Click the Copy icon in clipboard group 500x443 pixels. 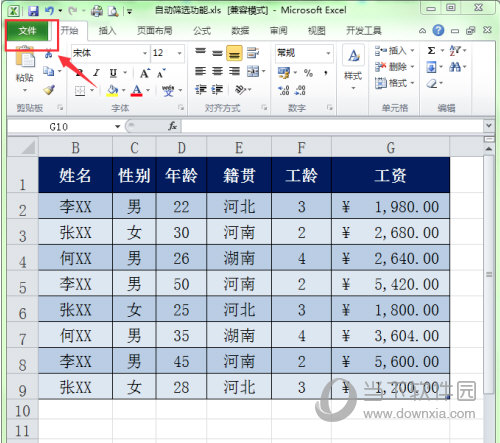49,71
